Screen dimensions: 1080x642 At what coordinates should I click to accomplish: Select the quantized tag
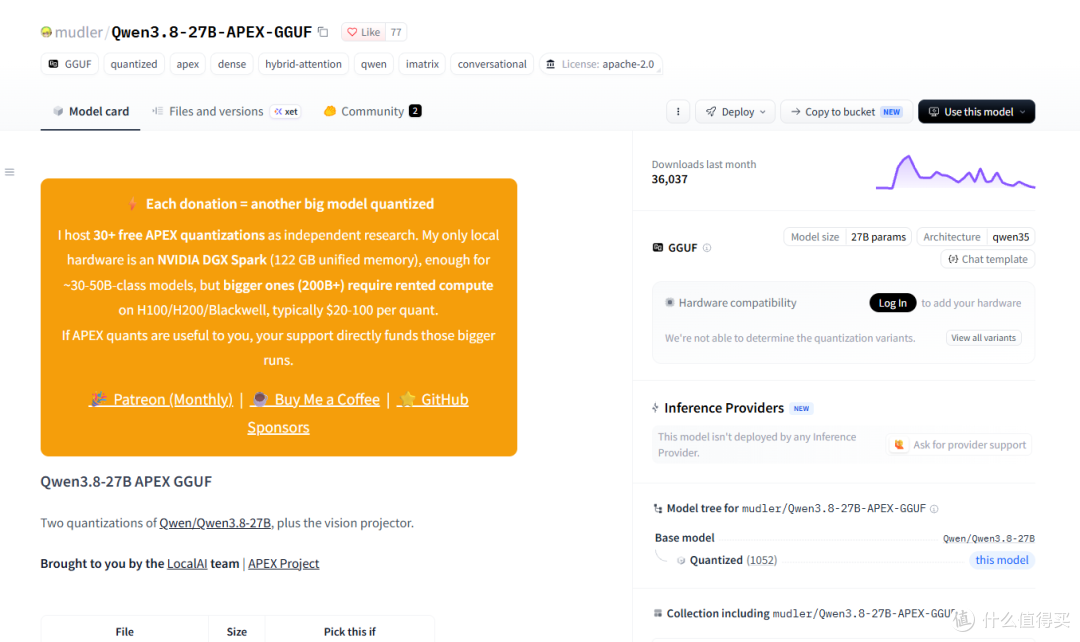[134, 64]
